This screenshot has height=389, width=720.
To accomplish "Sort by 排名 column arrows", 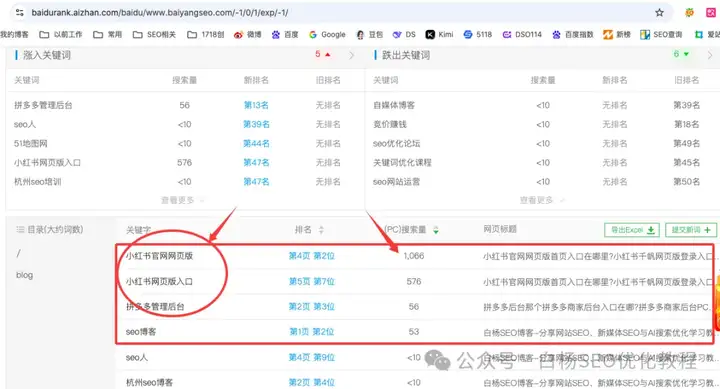I will pos(321,230).
